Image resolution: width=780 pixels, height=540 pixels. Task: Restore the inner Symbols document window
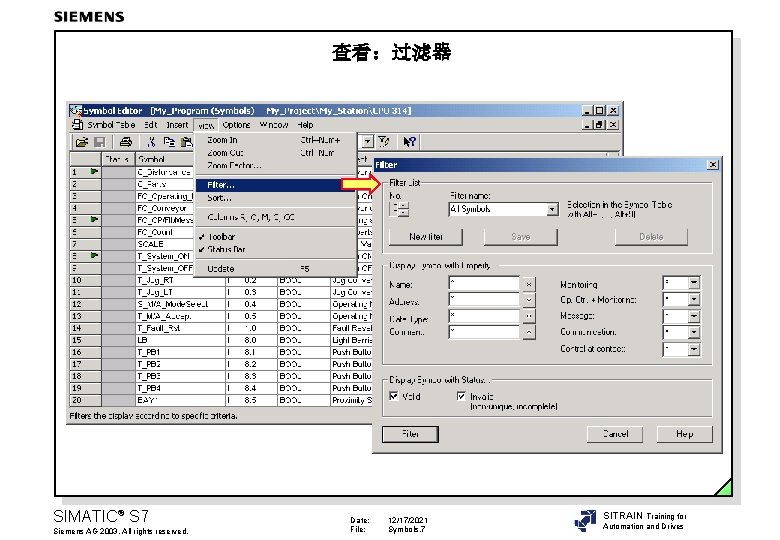click(x=600, y=125)
